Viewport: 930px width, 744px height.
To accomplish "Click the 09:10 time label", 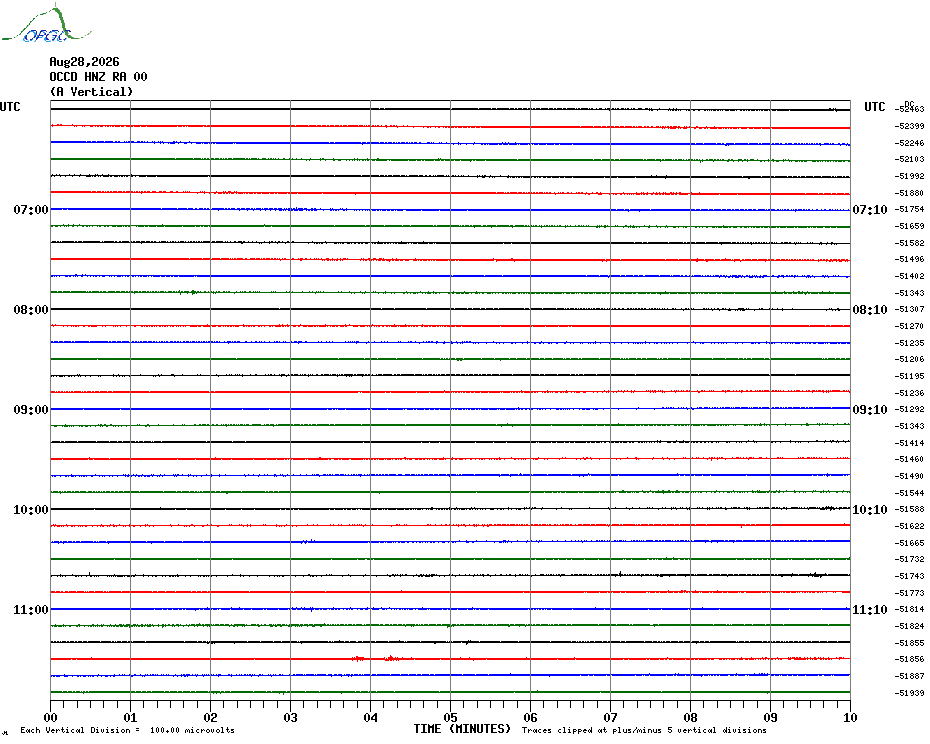I will click(870, 410).
